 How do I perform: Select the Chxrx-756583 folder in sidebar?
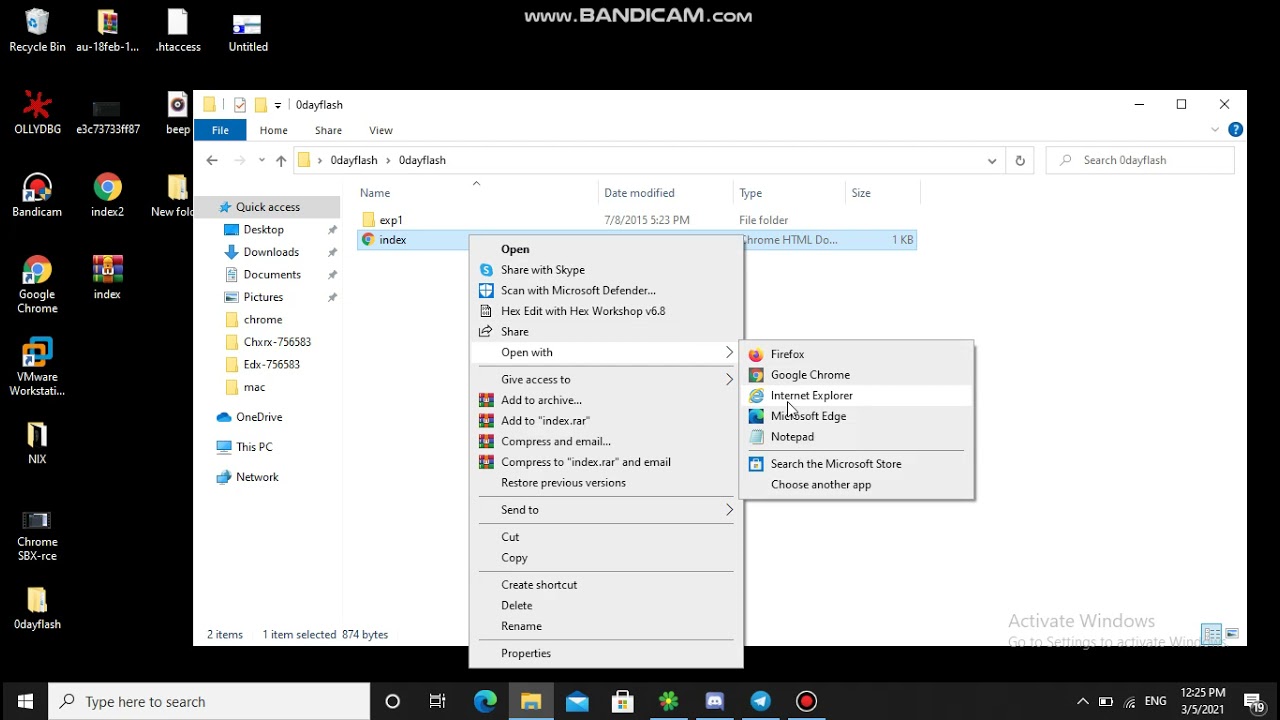(x=277, y=342)
